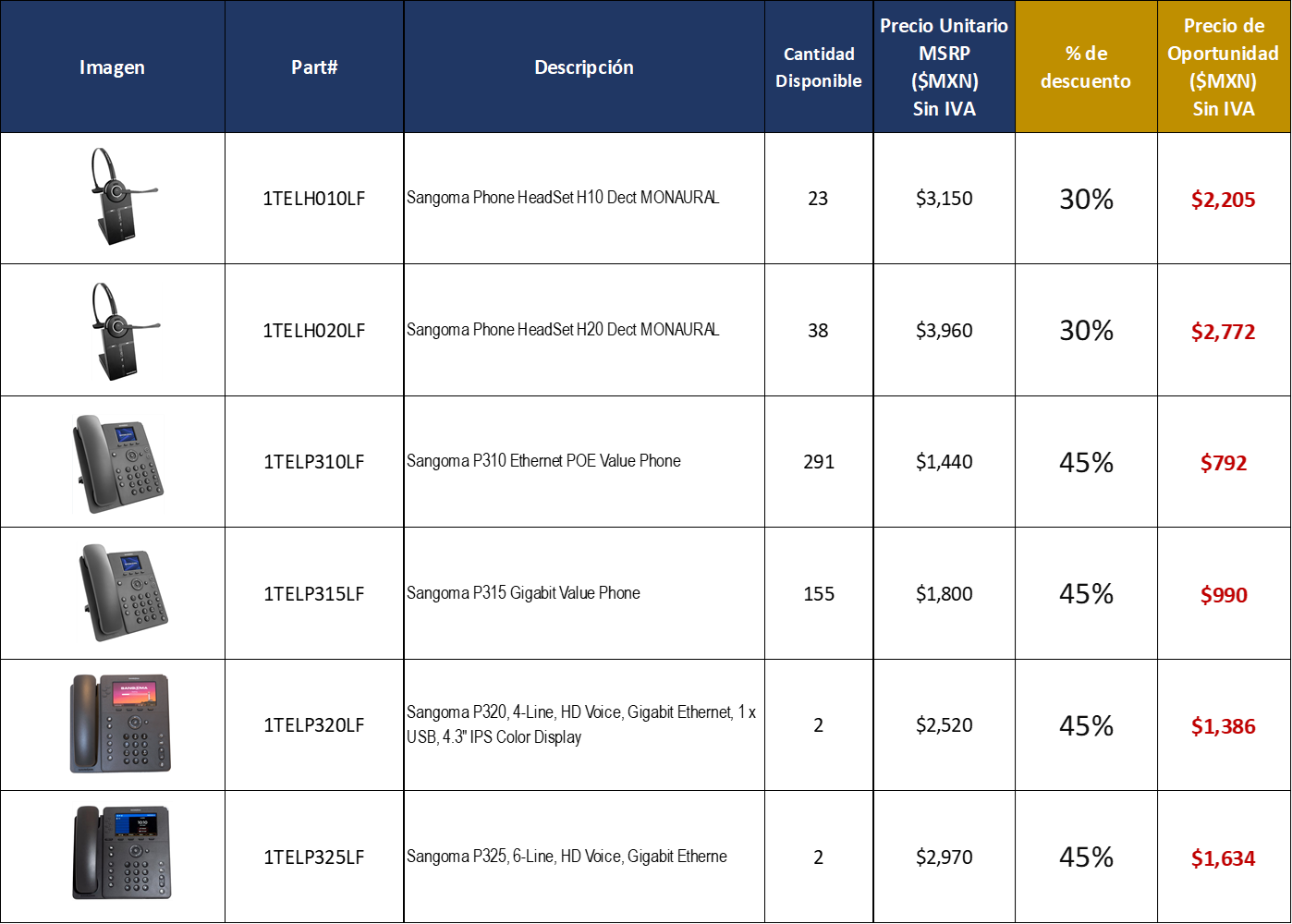Click the % de descuento header
Image resolution: width=1292 pixels, height=924 pixels.
click(x=1086, y=67)
